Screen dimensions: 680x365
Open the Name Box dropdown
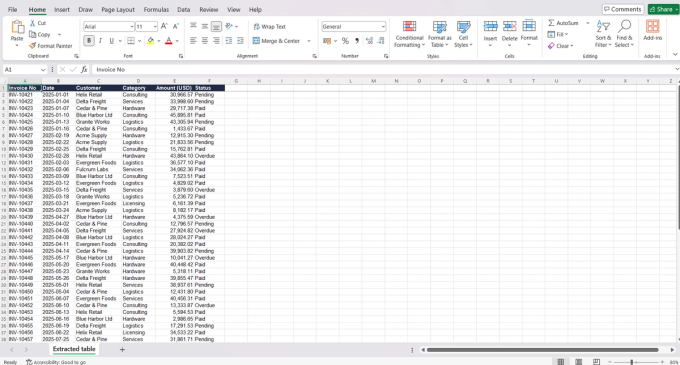(x=43, y=69)
